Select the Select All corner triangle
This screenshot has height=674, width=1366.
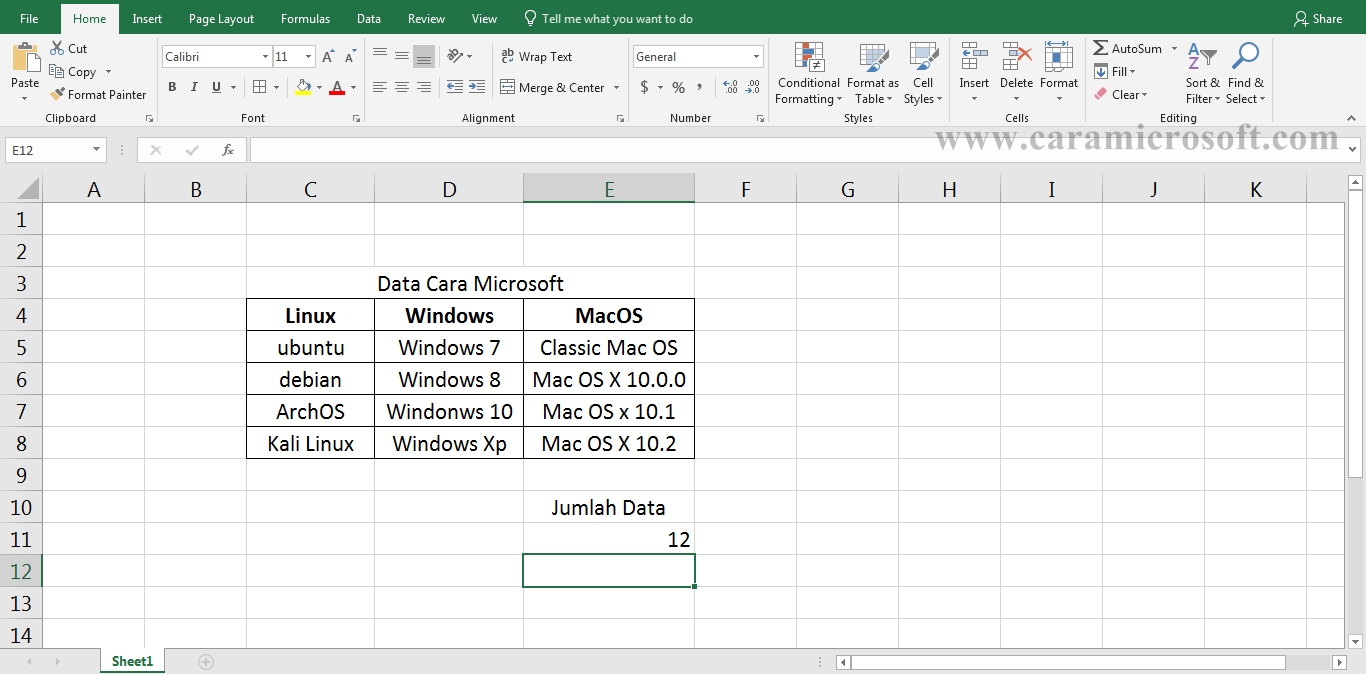point(27,188)
